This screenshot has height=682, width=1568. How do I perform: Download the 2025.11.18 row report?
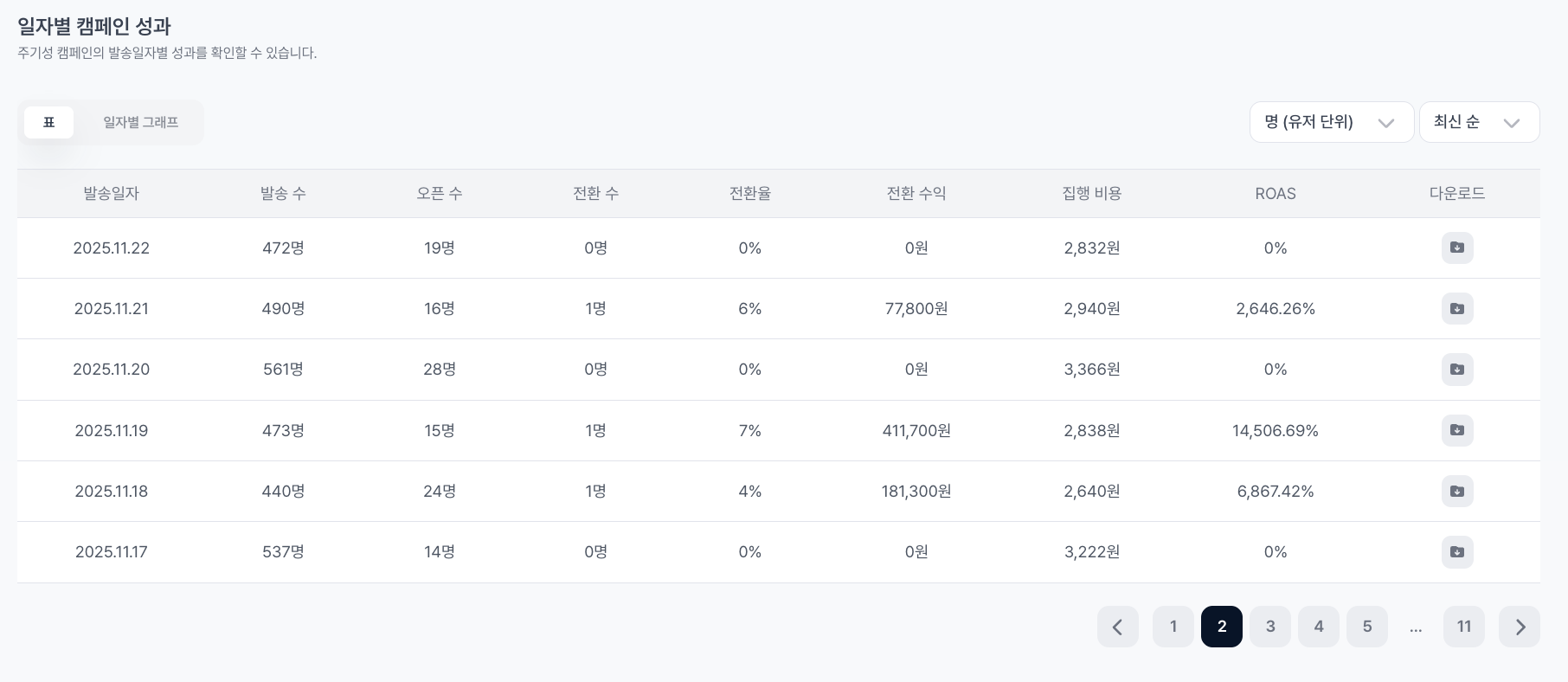(1457, 491)
